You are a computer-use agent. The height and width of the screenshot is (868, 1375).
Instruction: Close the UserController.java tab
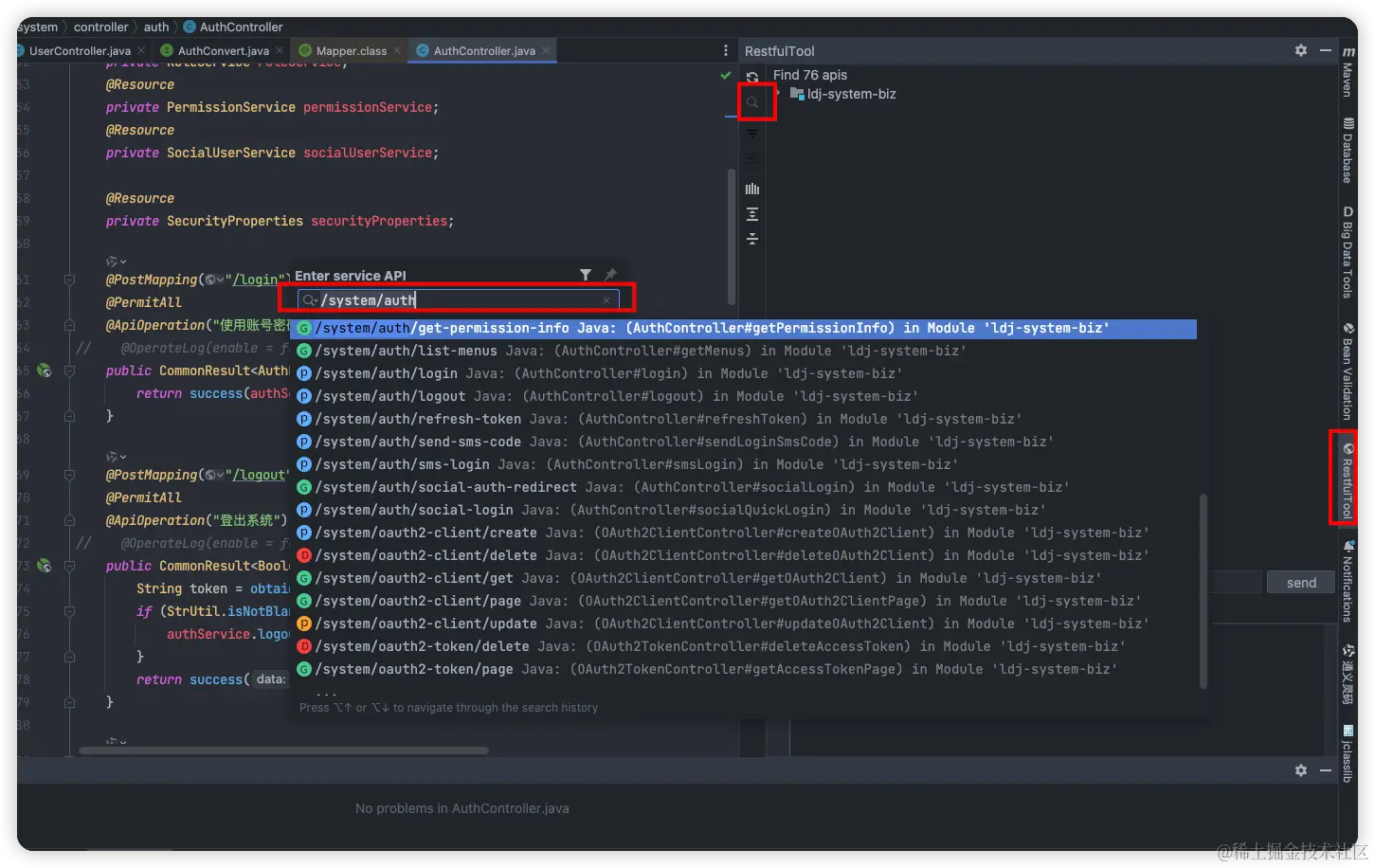[141, 50]
